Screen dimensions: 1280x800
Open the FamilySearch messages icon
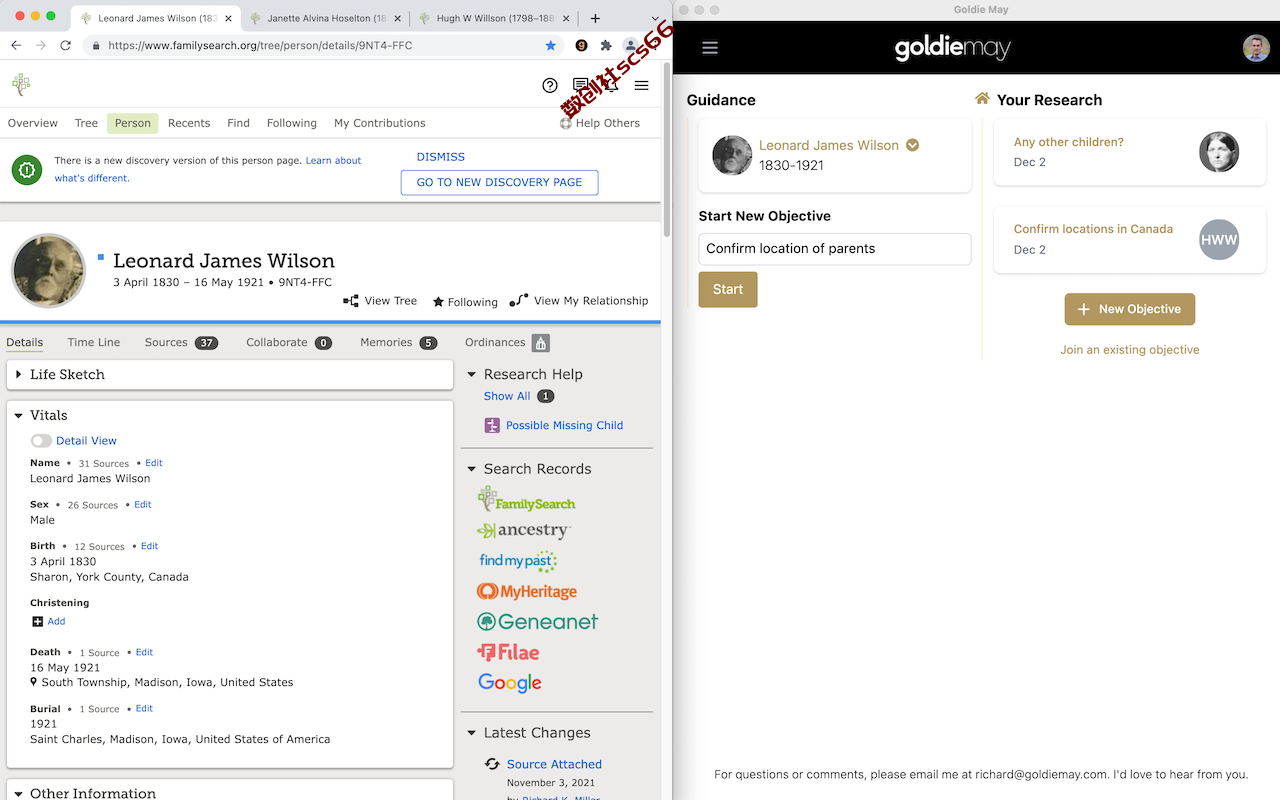coord(581,85)
